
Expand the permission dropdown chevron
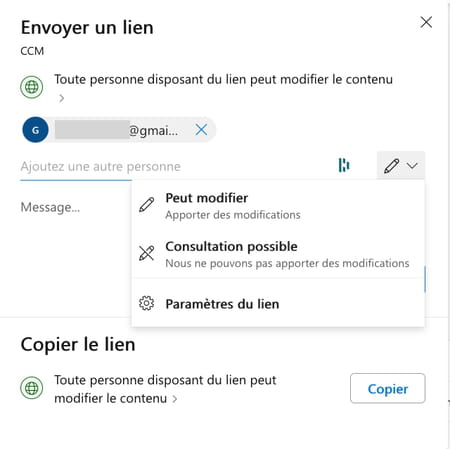point(412,166)
